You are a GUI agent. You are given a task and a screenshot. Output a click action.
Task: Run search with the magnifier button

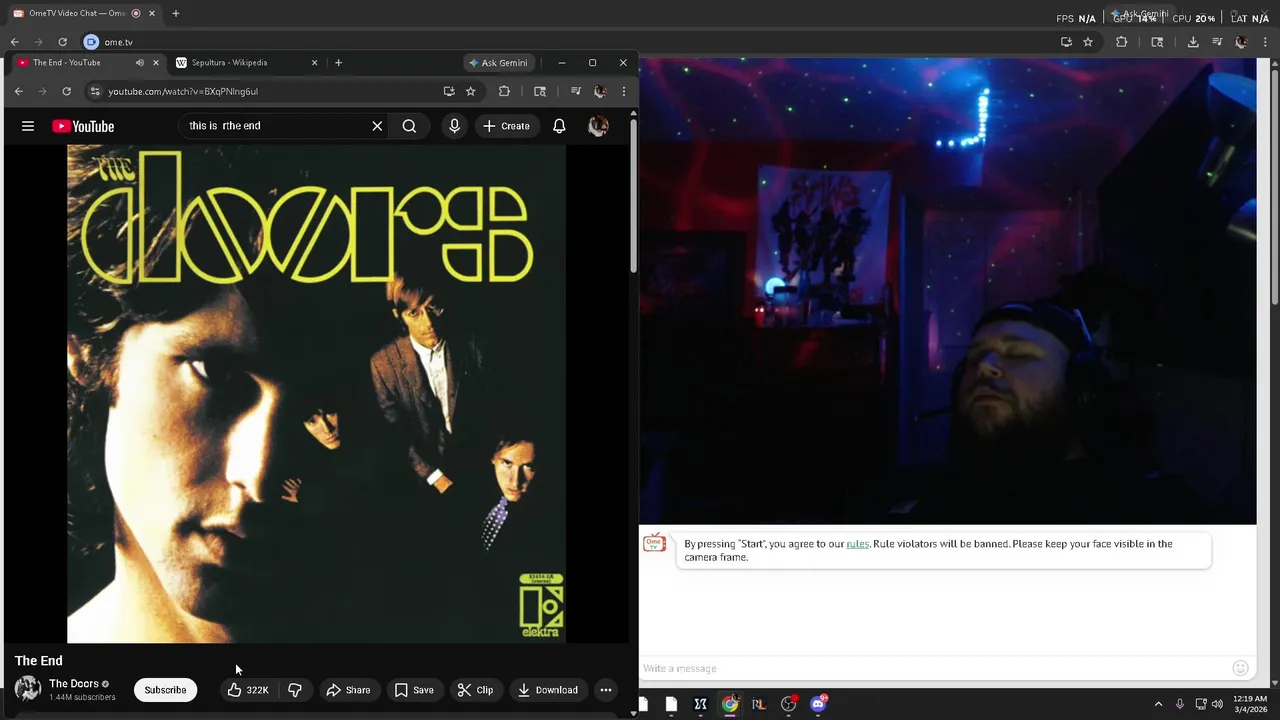[x=409, y=126]
